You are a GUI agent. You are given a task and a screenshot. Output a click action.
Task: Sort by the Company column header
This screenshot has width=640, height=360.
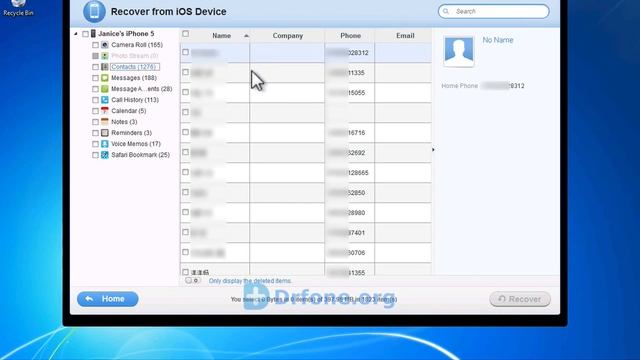click(x=288, y=36)
